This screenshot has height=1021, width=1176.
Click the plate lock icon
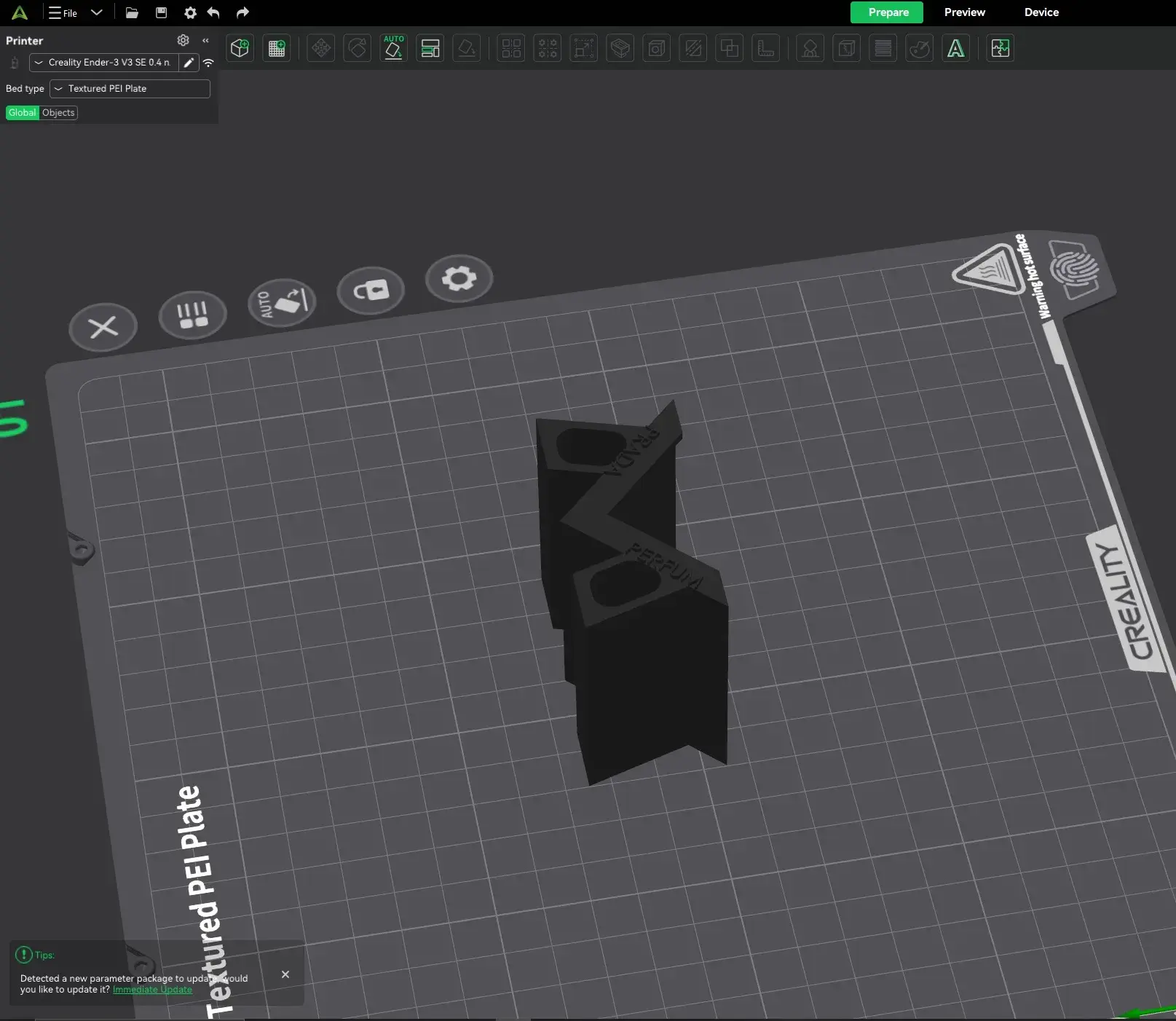[371, 291]
